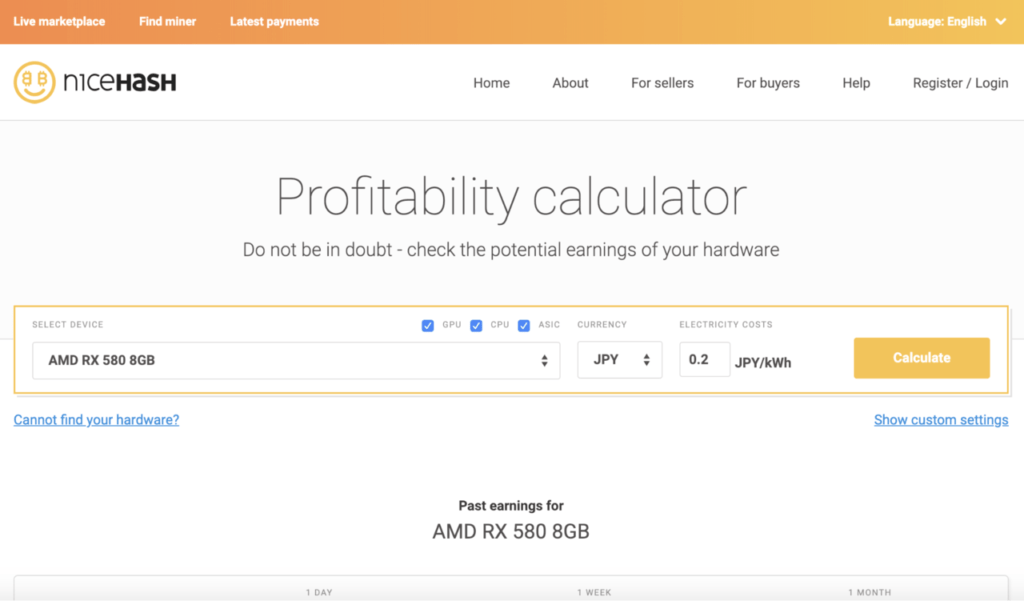
Task: Open the Help menu item
Action: tap(856, 83)
